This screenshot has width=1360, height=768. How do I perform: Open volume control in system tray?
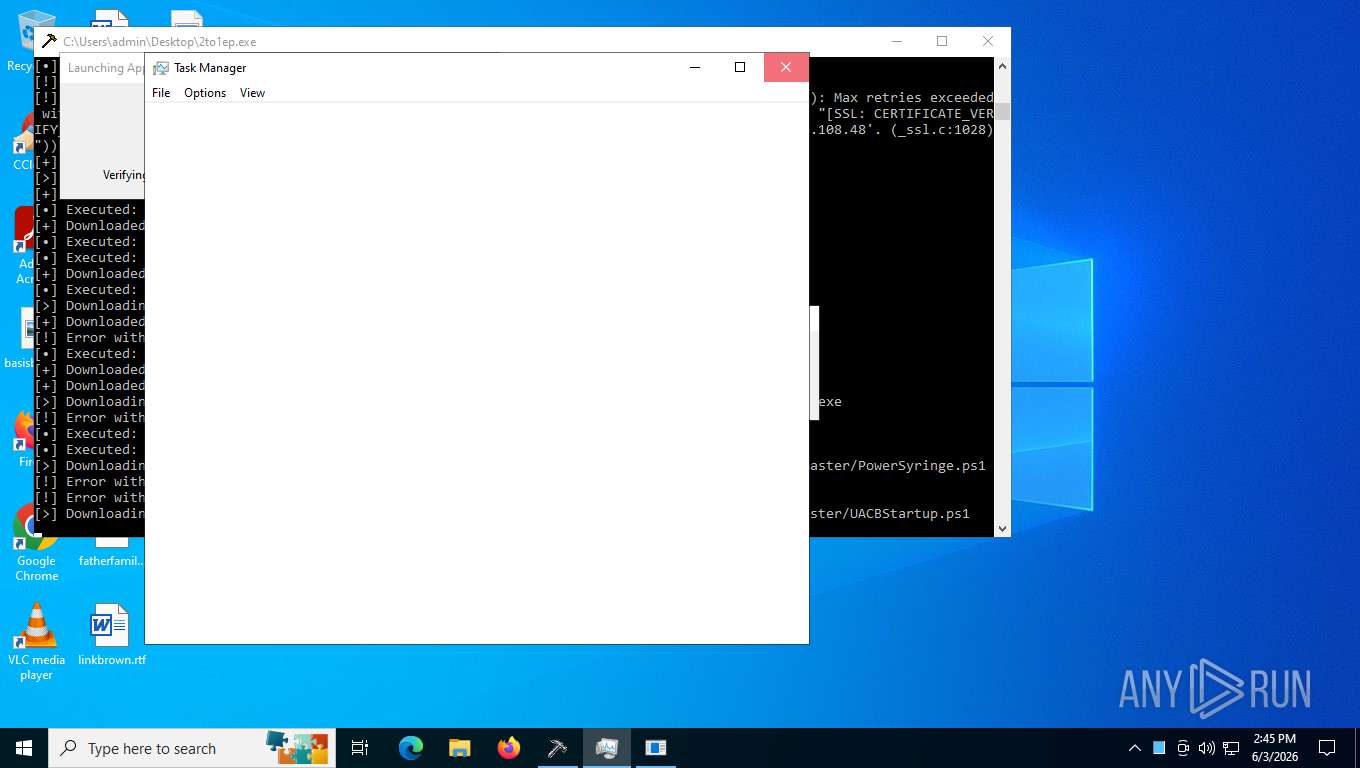(x=1206, y=748)
